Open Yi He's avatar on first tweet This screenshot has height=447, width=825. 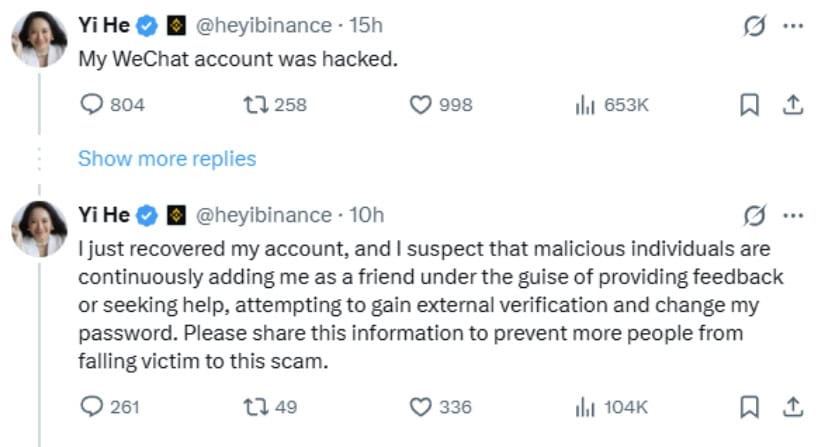[39, 41]
